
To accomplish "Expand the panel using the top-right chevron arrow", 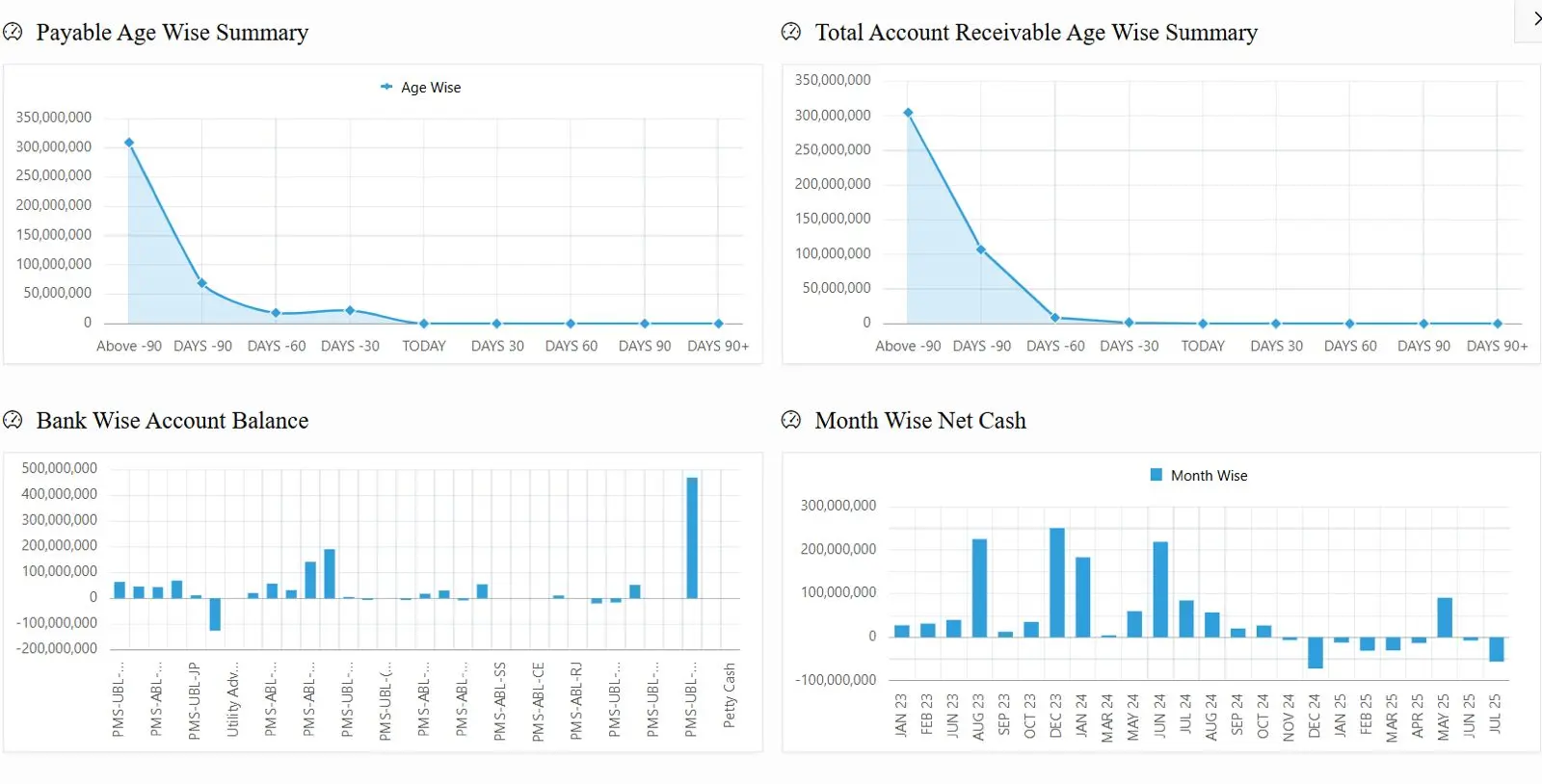I will pyautogui.click(x=1534, y=18).
